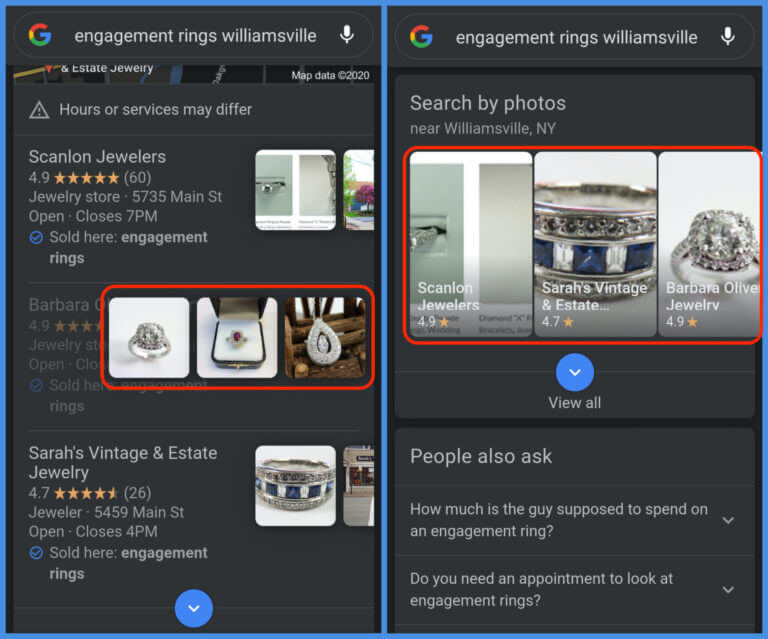768x639 pixels.
Task: Expand the appointment question chevron
Action: pyautogui.click(x=728, y=590)
